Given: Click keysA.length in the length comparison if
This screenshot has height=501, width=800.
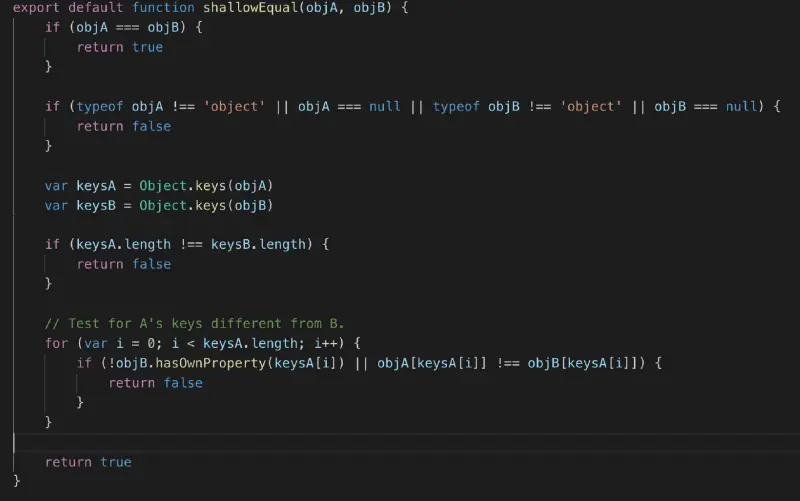Looking at the screenshot, I should [123, 244].
